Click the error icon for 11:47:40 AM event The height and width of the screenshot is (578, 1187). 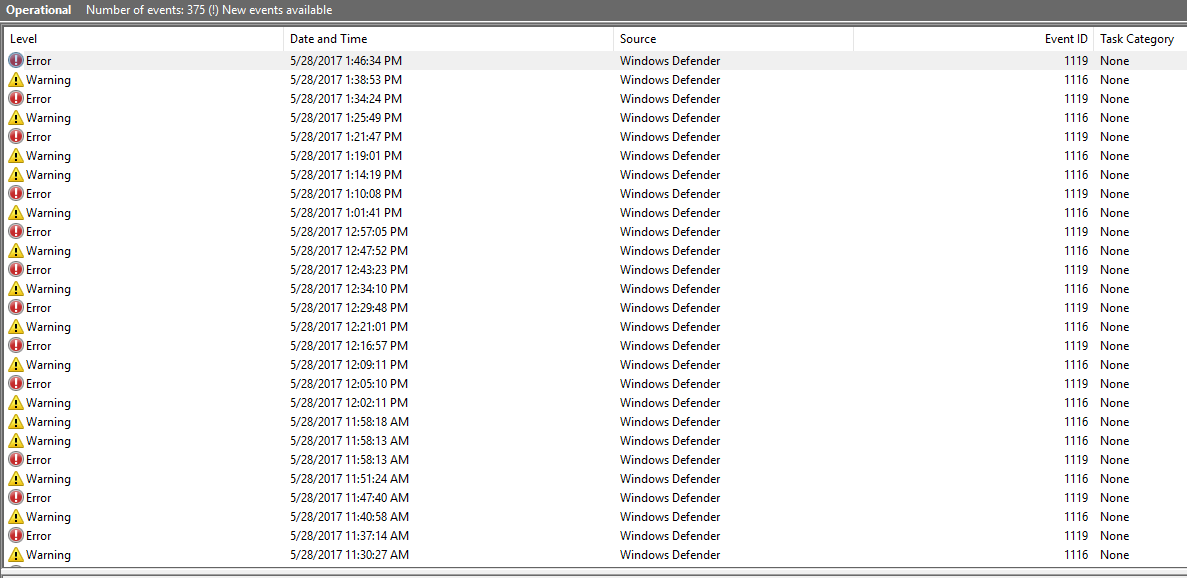[16, 497]
